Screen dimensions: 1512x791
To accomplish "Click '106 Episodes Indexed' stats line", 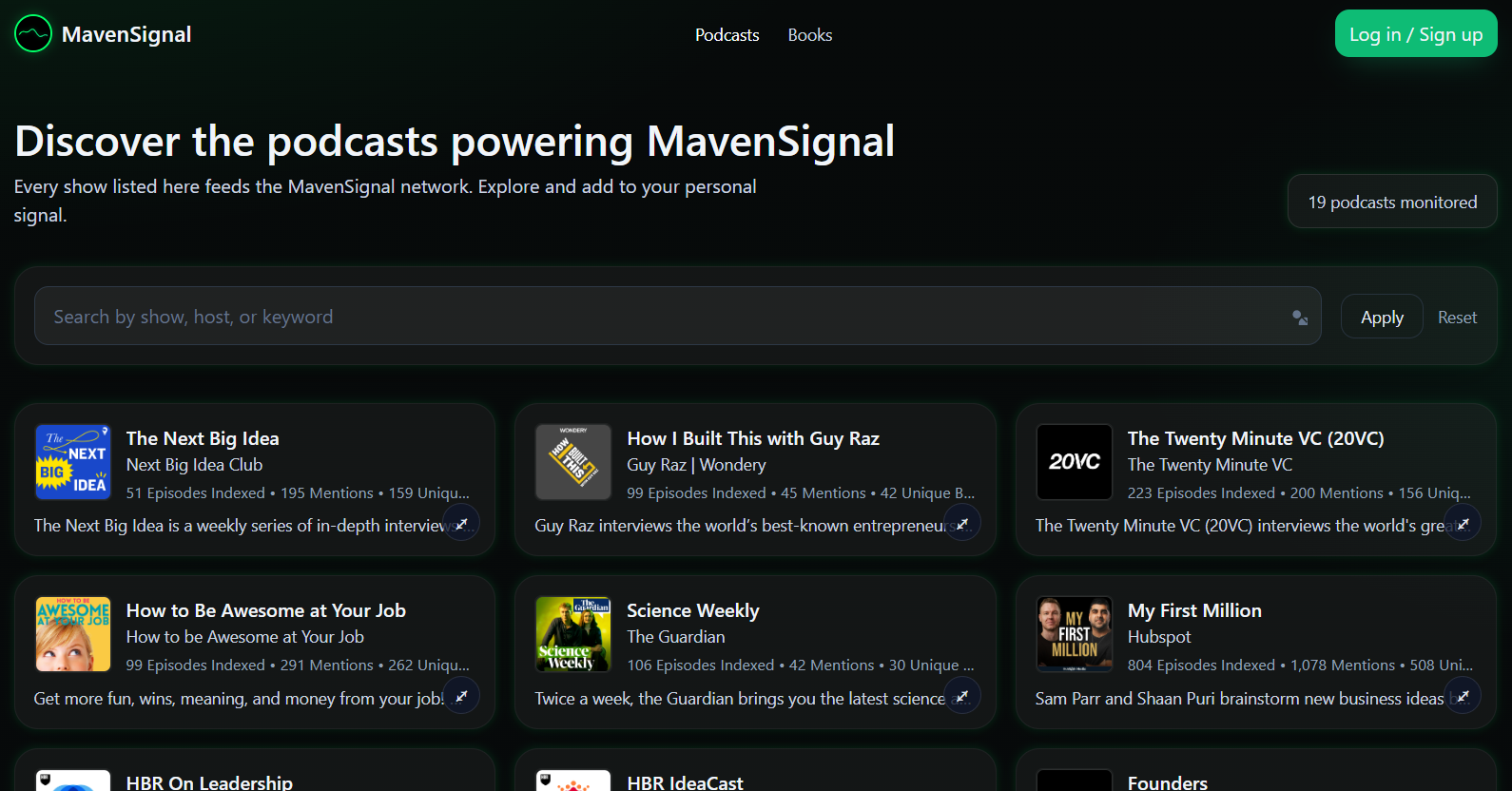I will pyautogui.click(x=801, y=665).
